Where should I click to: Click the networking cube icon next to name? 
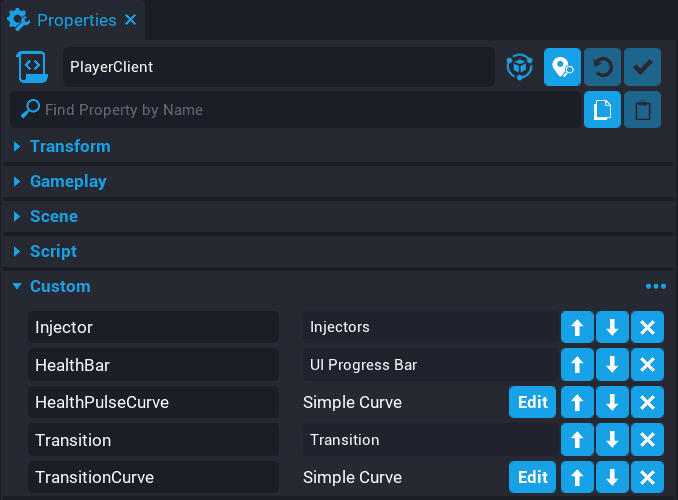pyautogui.click(x=519, y=67)
